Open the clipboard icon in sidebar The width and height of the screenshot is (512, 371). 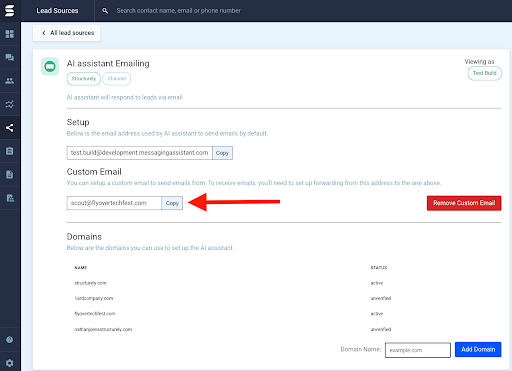(x=10, y=151)
